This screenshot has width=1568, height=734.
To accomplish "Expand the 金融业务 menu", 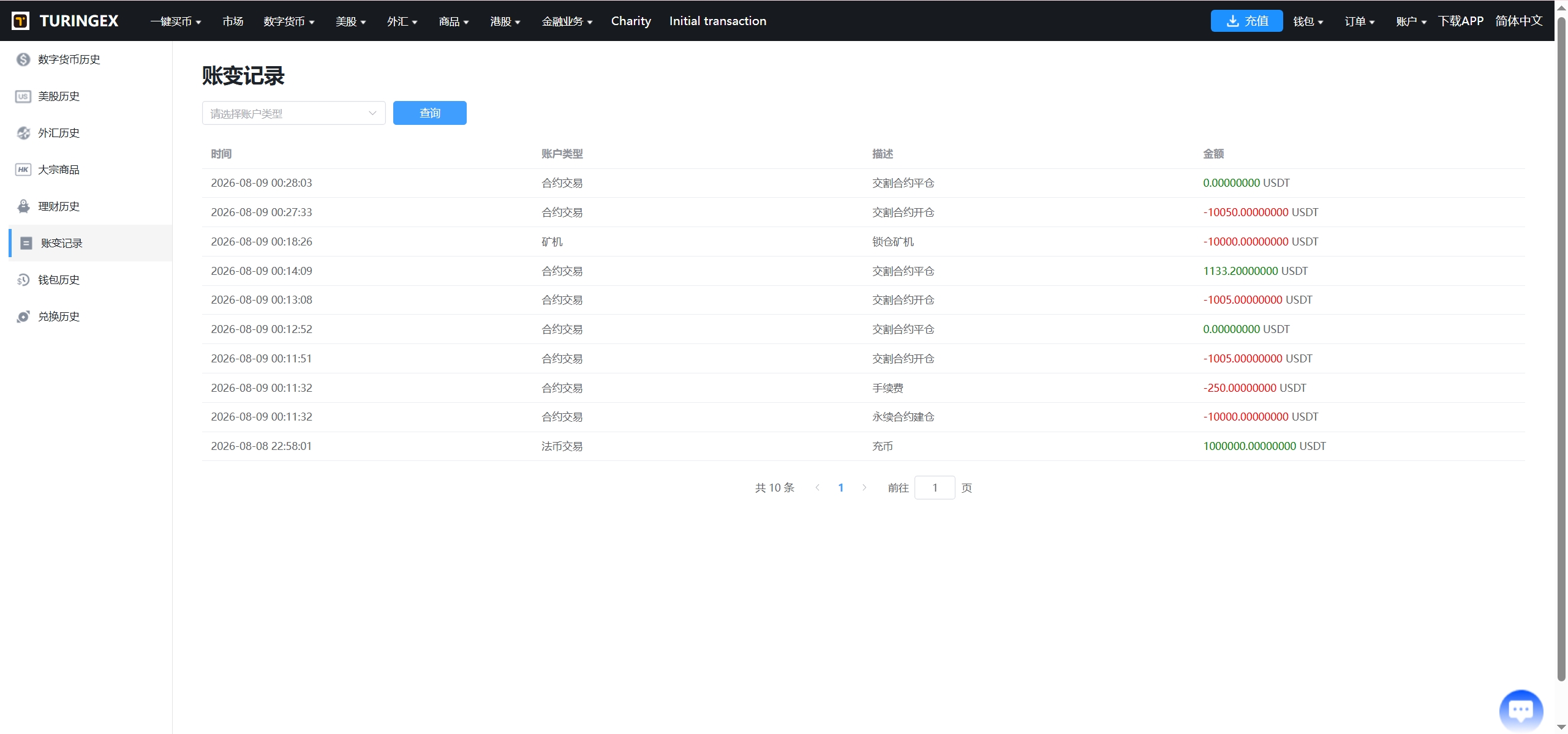I will 567,21.
